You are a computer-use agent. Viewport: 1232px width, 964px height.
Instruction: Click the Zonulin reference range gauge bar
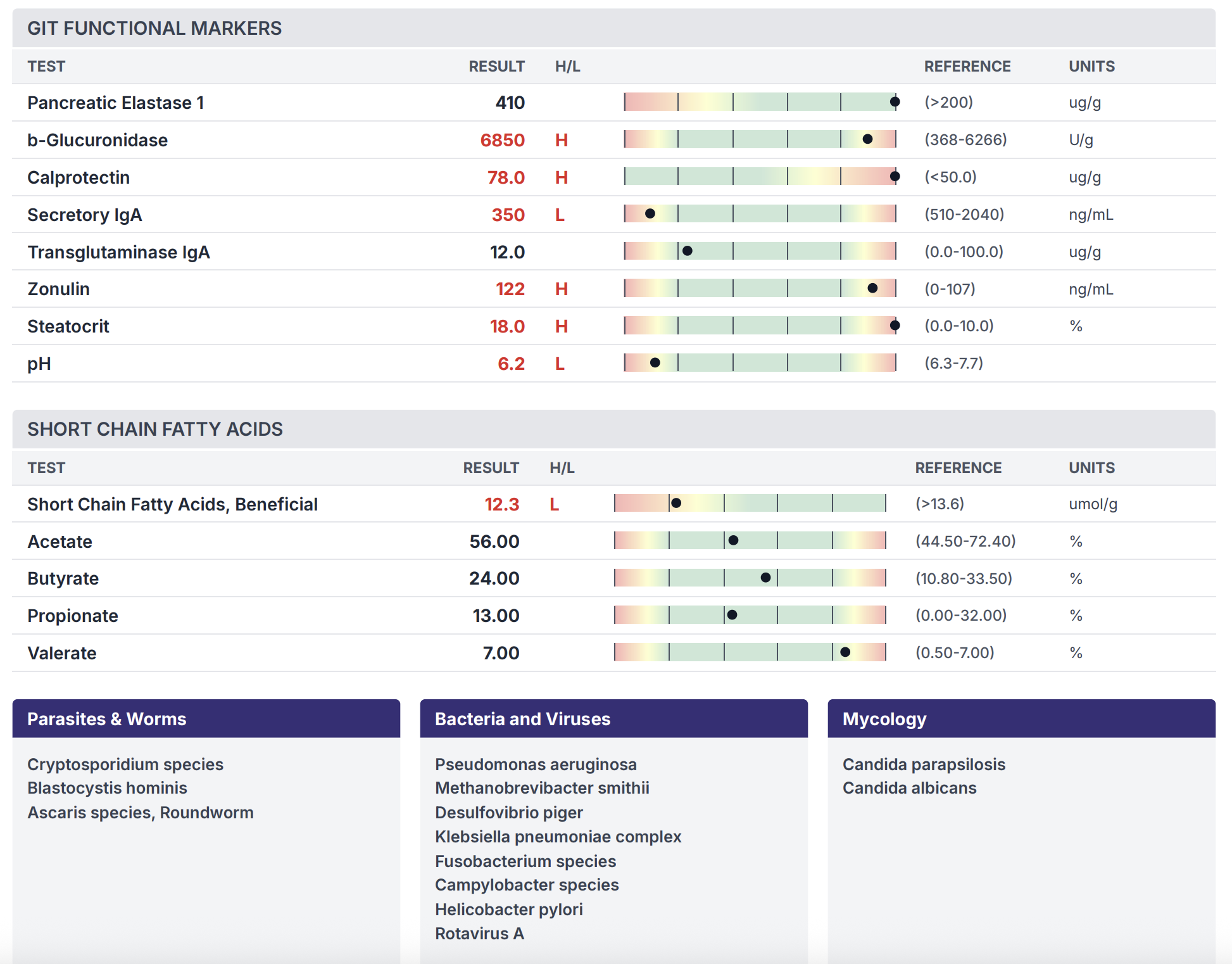[760, 289]
